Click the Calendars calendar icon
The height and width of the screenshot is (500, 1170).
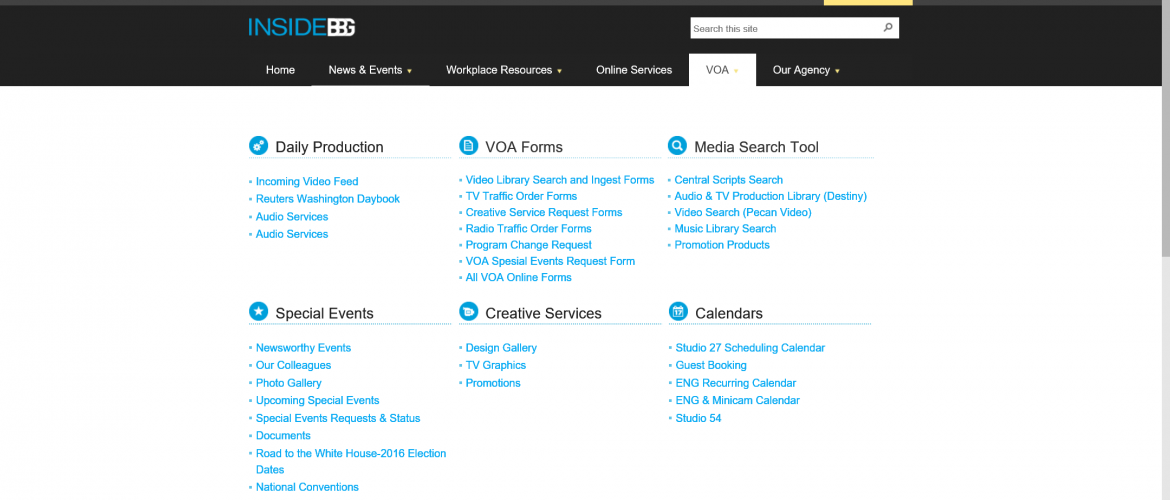[678, 311]
